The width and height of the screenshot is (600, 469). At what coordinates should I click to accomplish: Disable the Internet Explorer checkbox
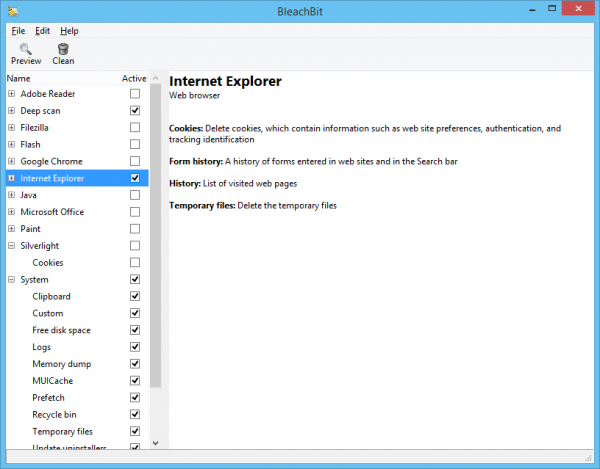(x=135, y=178)
